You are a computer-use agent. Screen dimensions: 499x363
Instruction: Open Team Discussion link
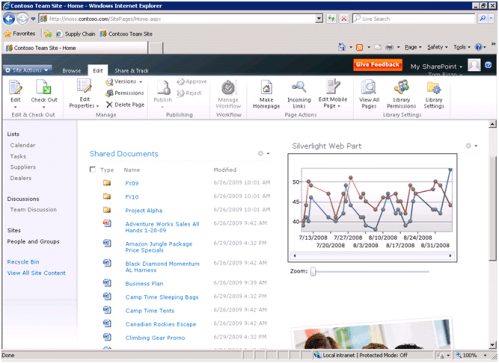click(33, 210)
